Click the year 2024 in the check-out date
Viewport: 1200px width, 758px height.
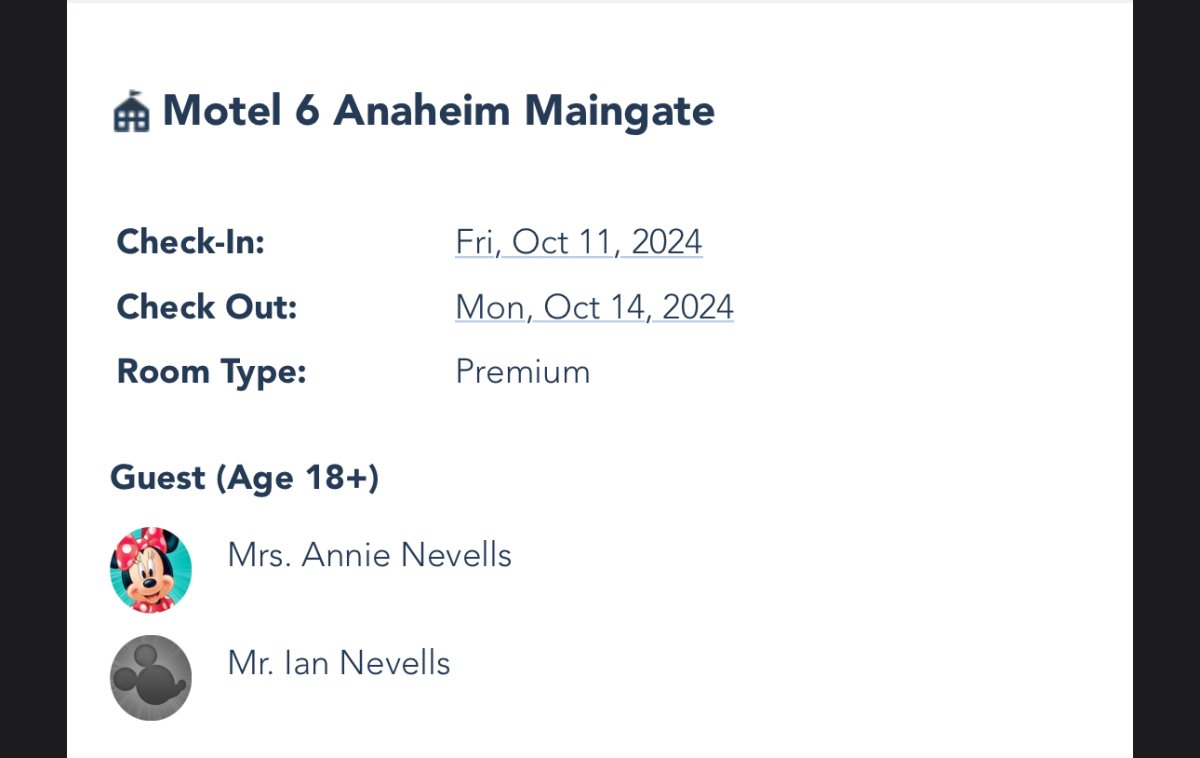(x=698, y=307)
